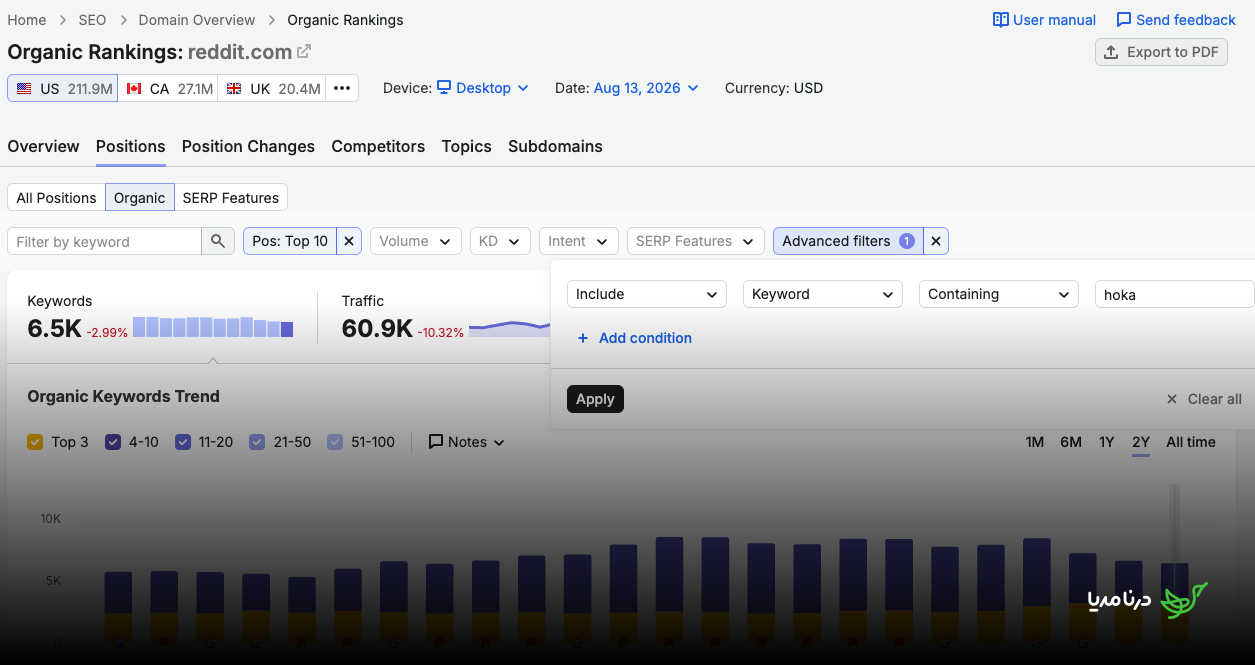Set trend range to 2Y

(x=1141, y=442)
